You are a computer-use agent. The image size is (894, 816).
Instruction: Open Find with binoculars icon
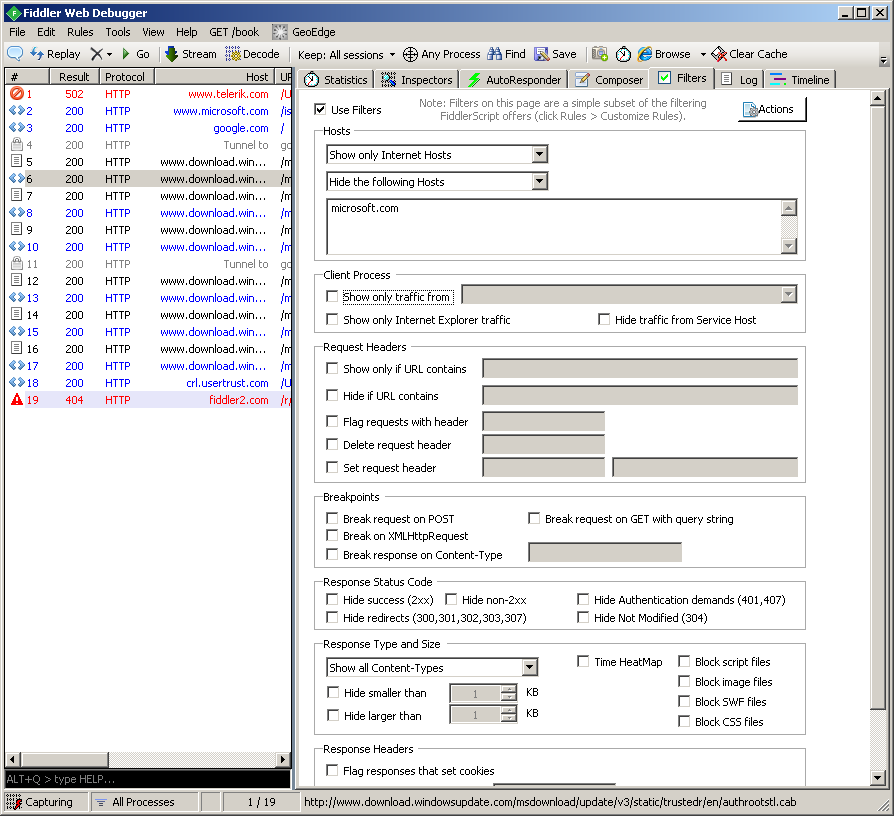click(494, 54)
